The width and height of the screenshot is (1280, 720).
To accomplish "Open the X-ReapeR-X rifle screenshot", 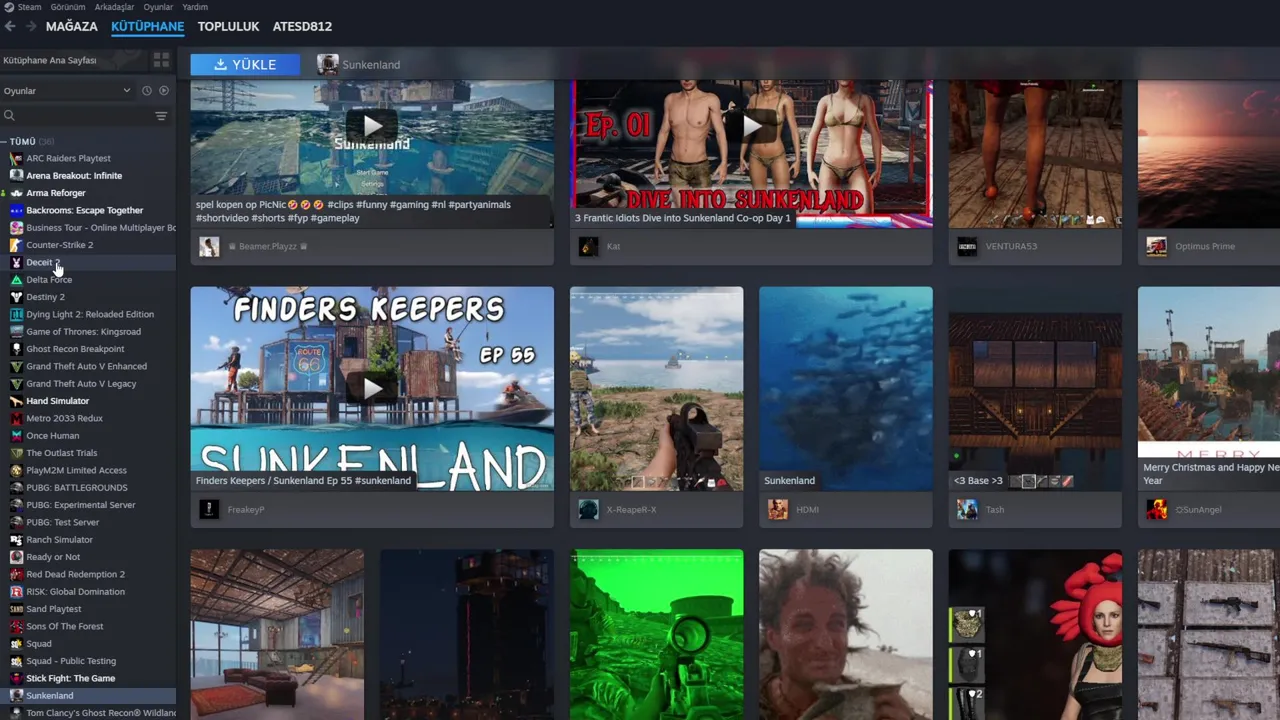I will pos(657,389).
